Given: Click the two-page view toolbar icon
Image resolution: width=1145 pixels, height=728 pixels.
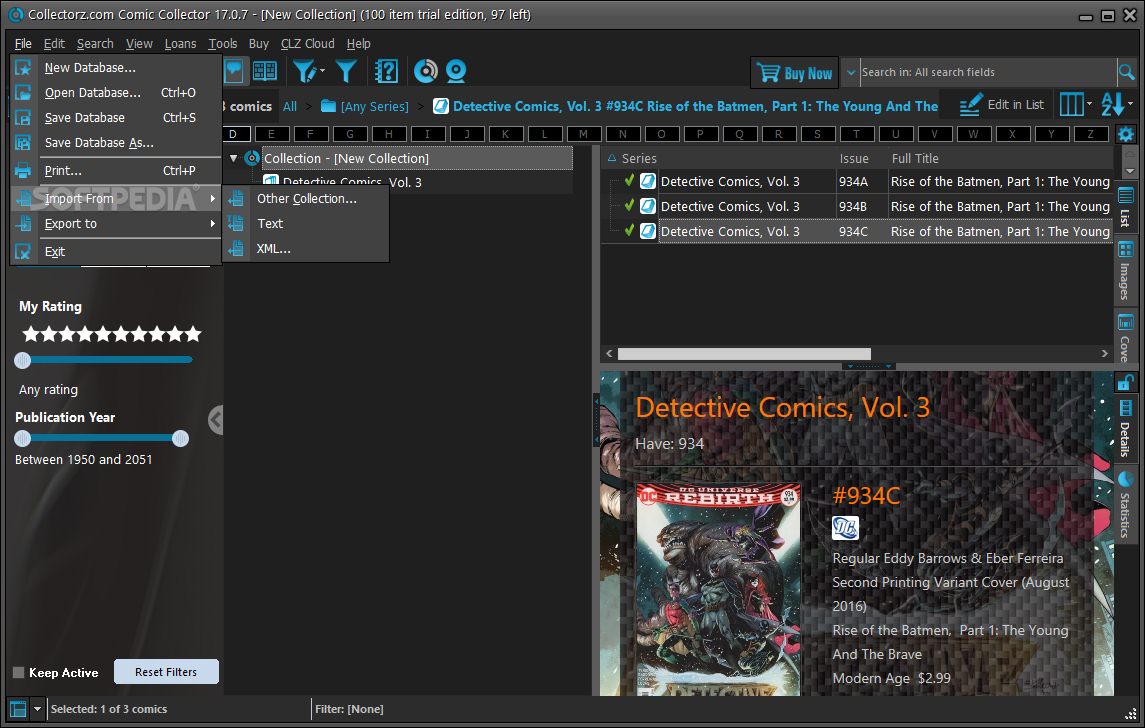Looking at the screenshot, I should point(264,71).
